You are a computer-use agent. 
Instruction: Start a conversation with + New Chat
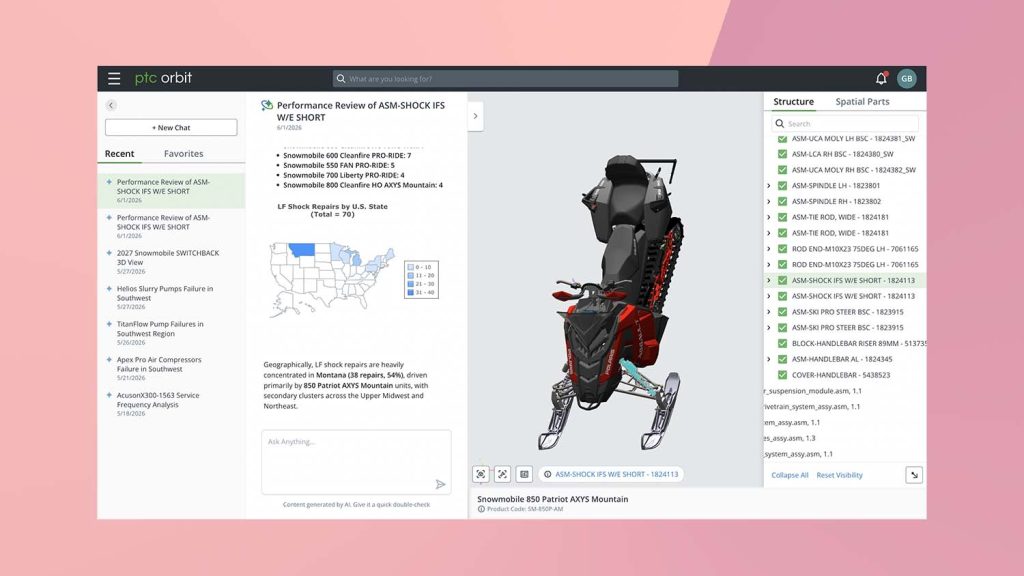[x=171, y=127]
